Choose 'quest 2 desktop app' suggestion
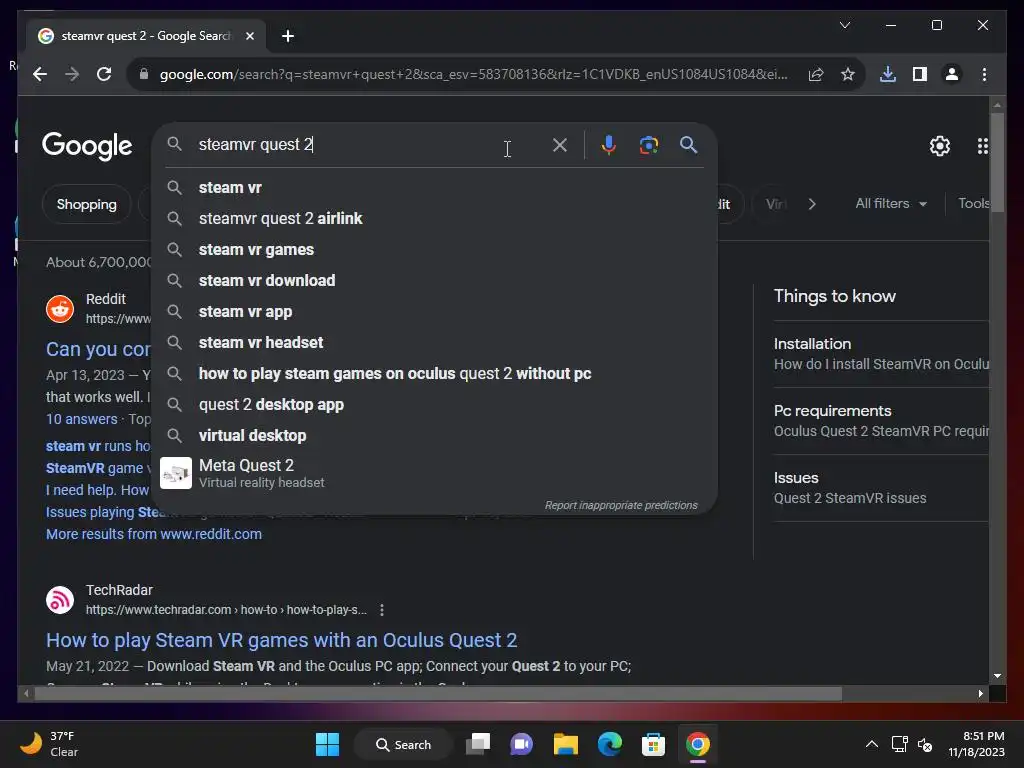This screenshot has width=1024, height=768. pos(434,405)
